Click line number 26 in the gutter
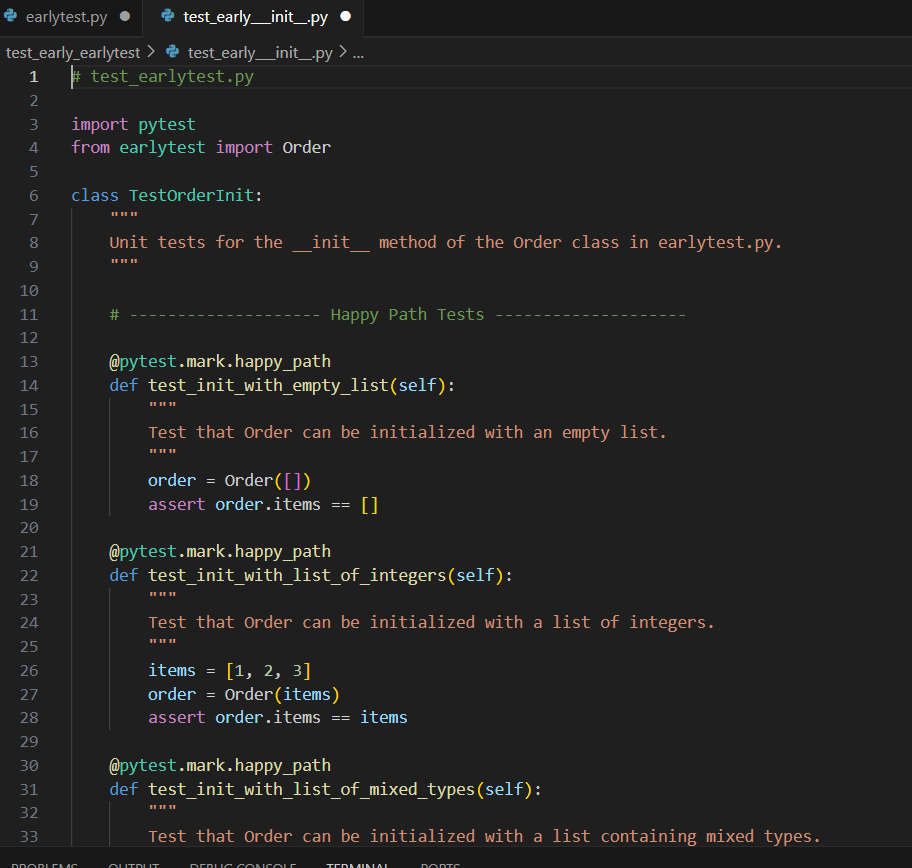Image resolution: width=912 pixels, height=868 pixels. click(x=29, y=671)
